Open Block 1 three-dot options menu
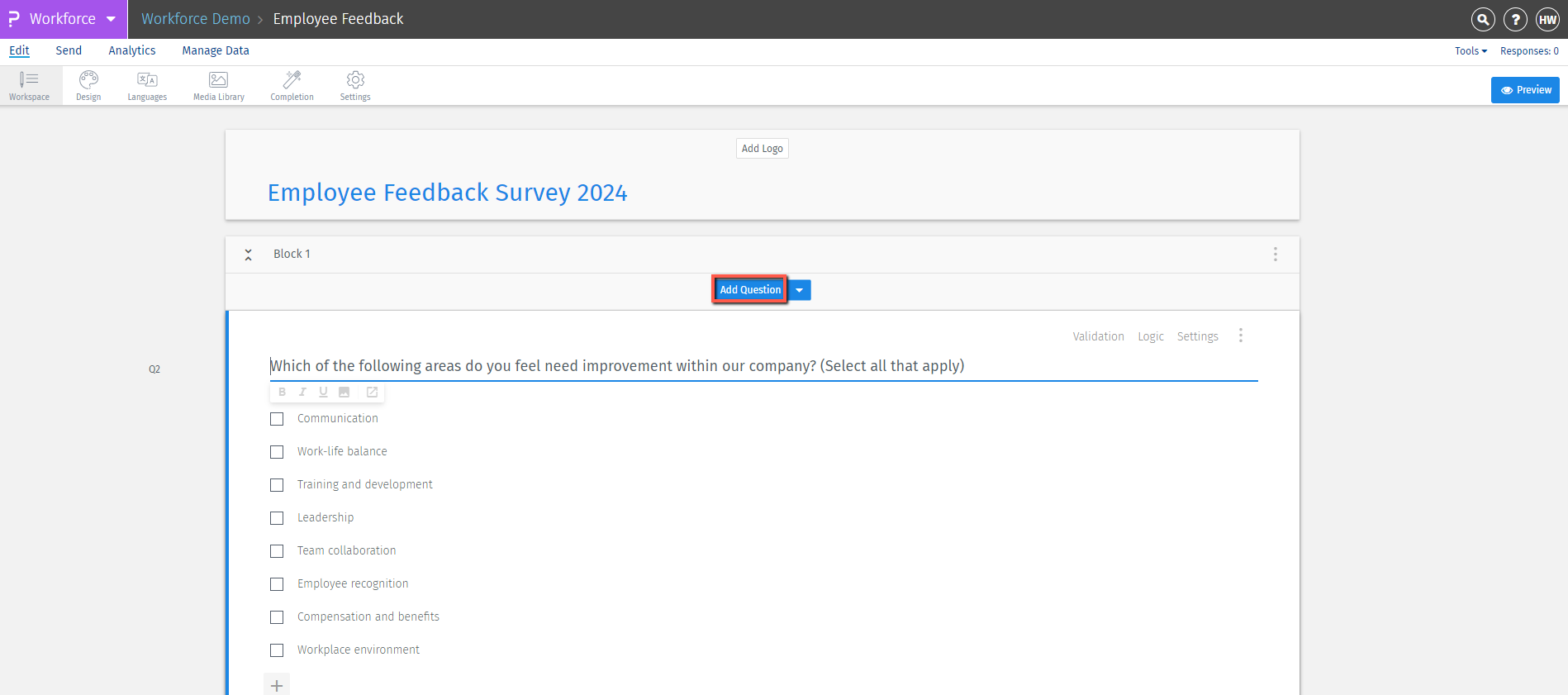This screenshot has width=1568, height=695. (x=1276, y=254)
